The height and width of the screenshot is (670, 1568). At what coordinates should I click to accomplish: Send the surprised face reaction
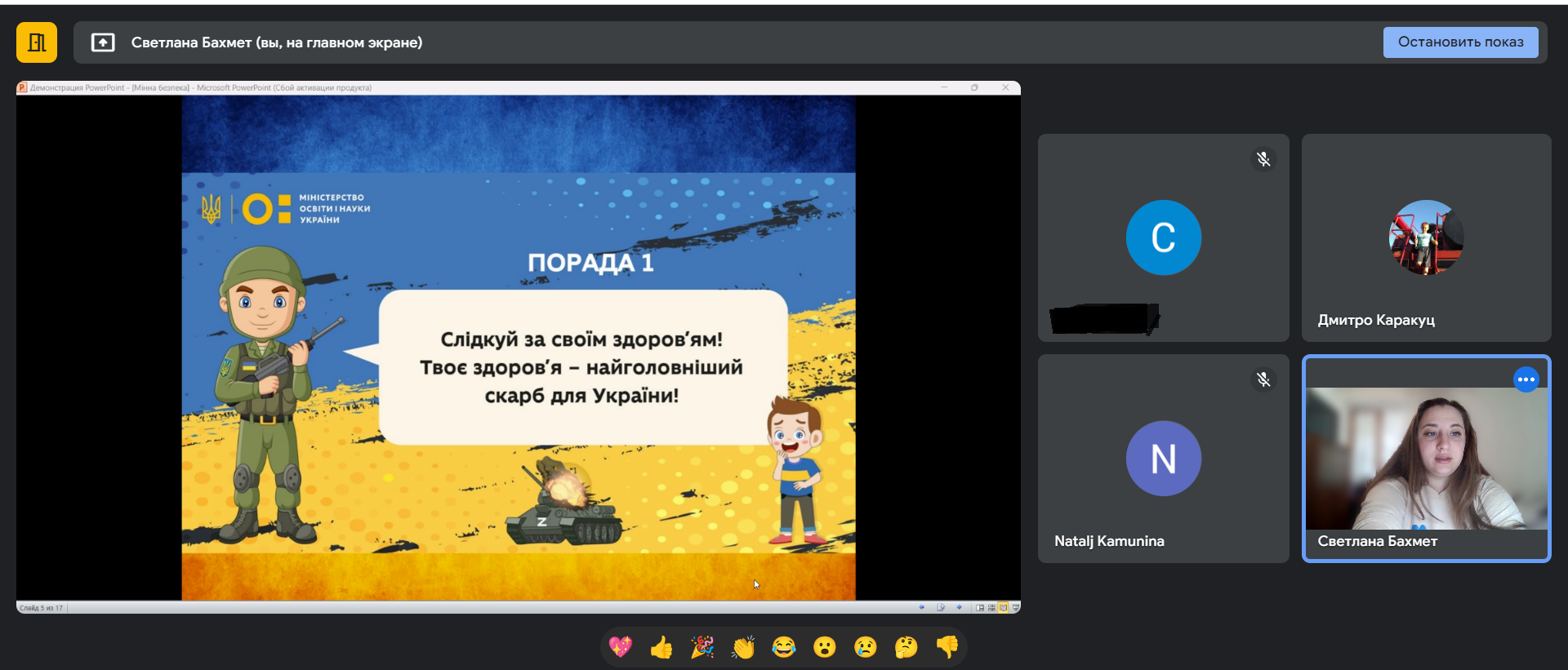(825, 647)
